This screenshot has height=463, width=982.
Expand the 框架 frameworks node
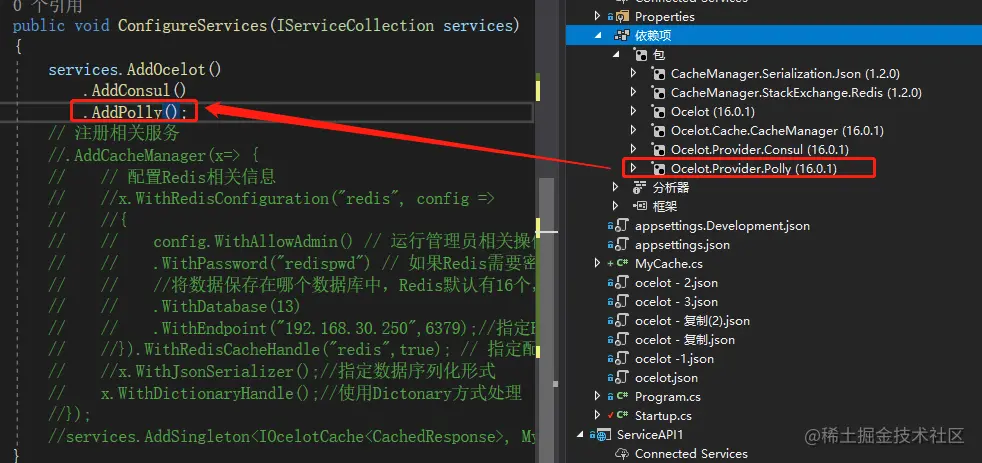pyautogui.click(x=616, y=205)
